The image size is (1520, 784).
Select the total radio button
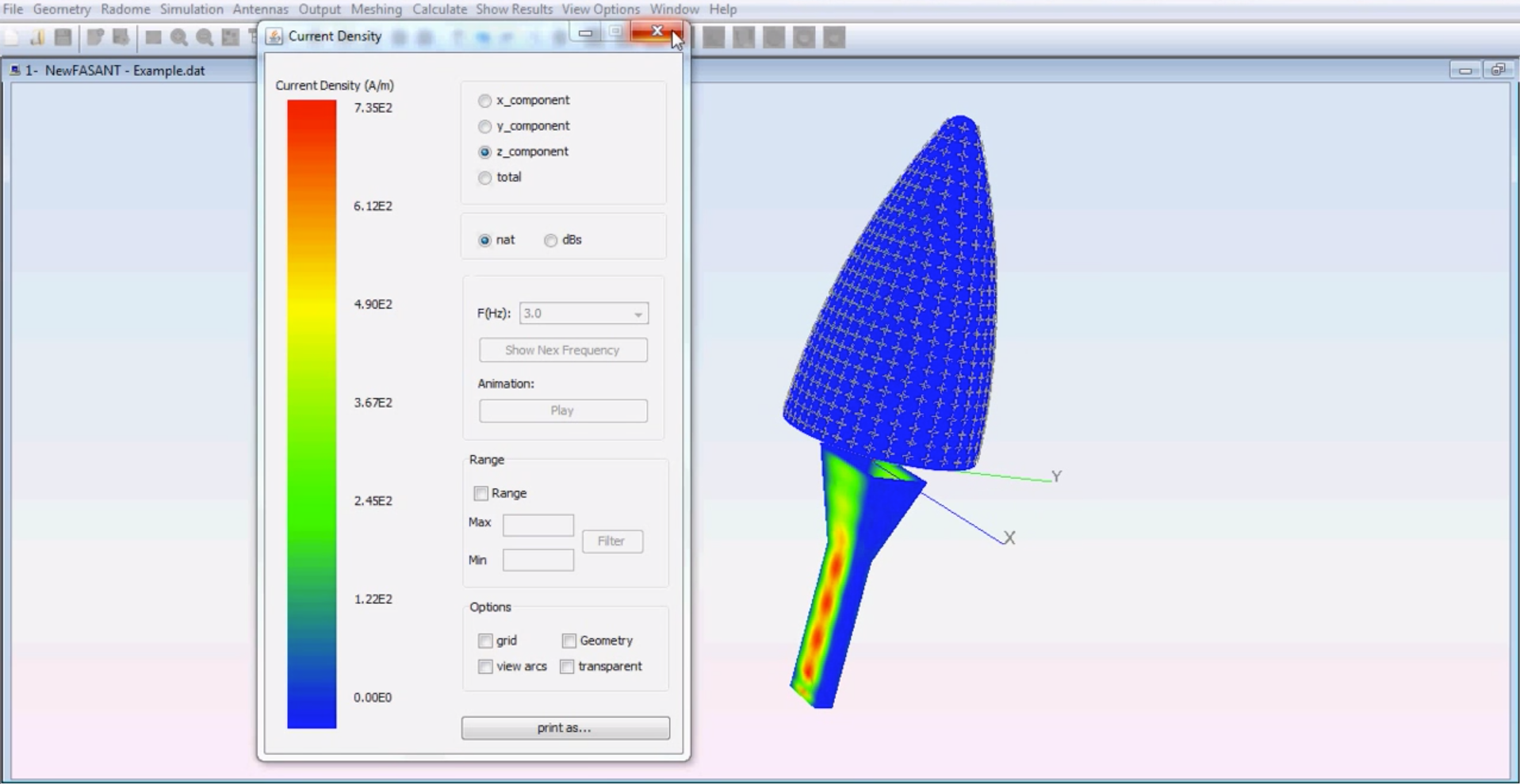[484, 178]
